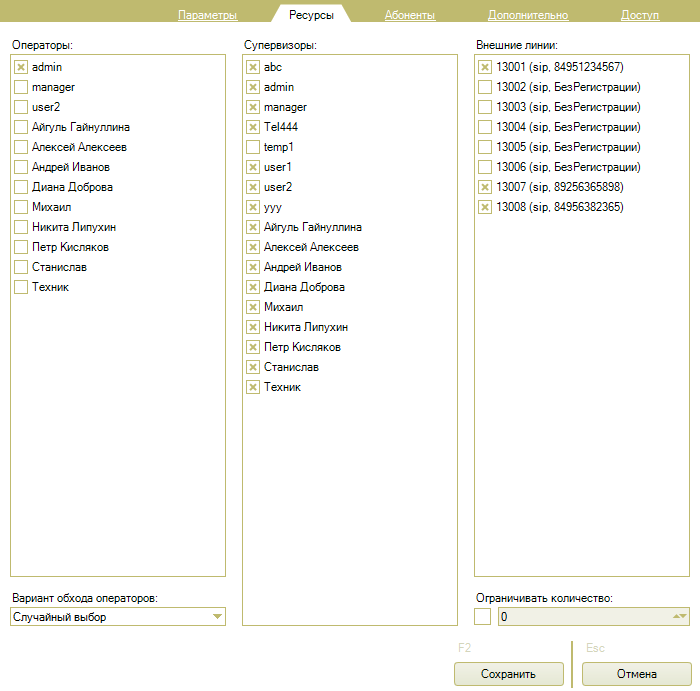Open the Вариант обхода операторов dropdown
This screenshot has height=691, width=700.
(217, 617)
